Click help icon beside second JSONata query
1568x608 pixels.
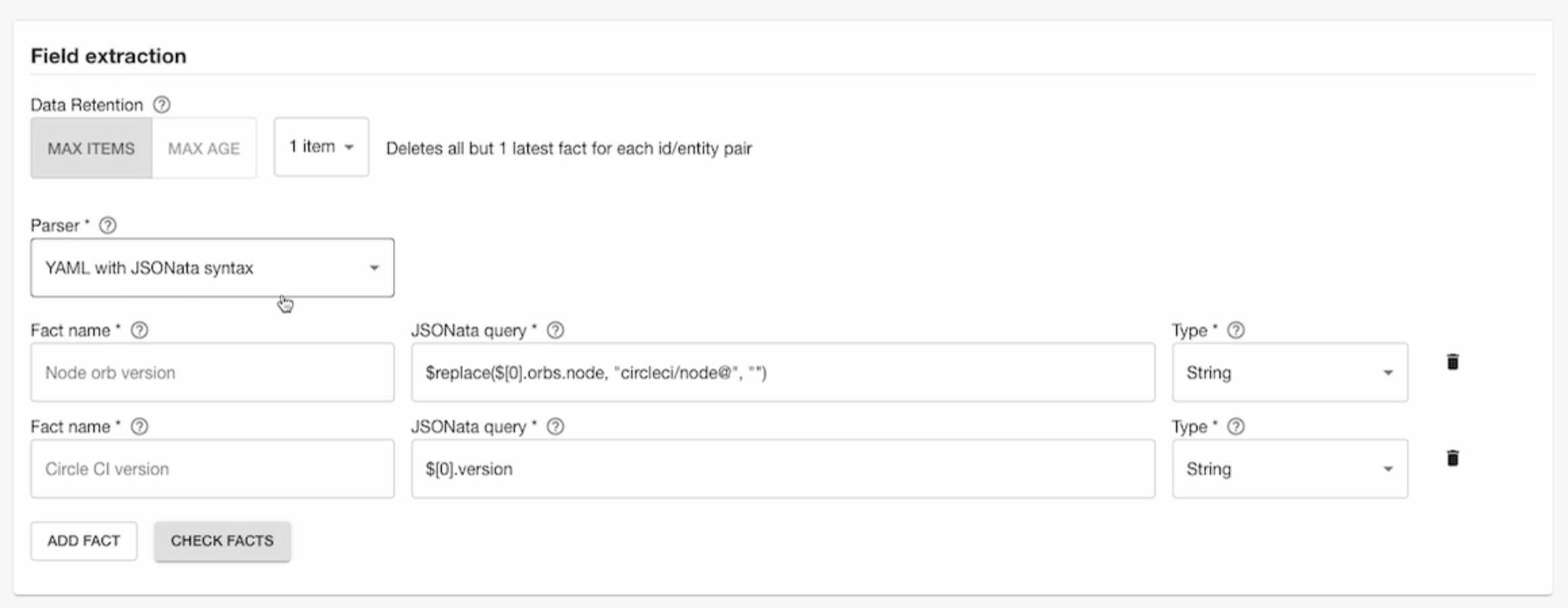tap(555, 427)
